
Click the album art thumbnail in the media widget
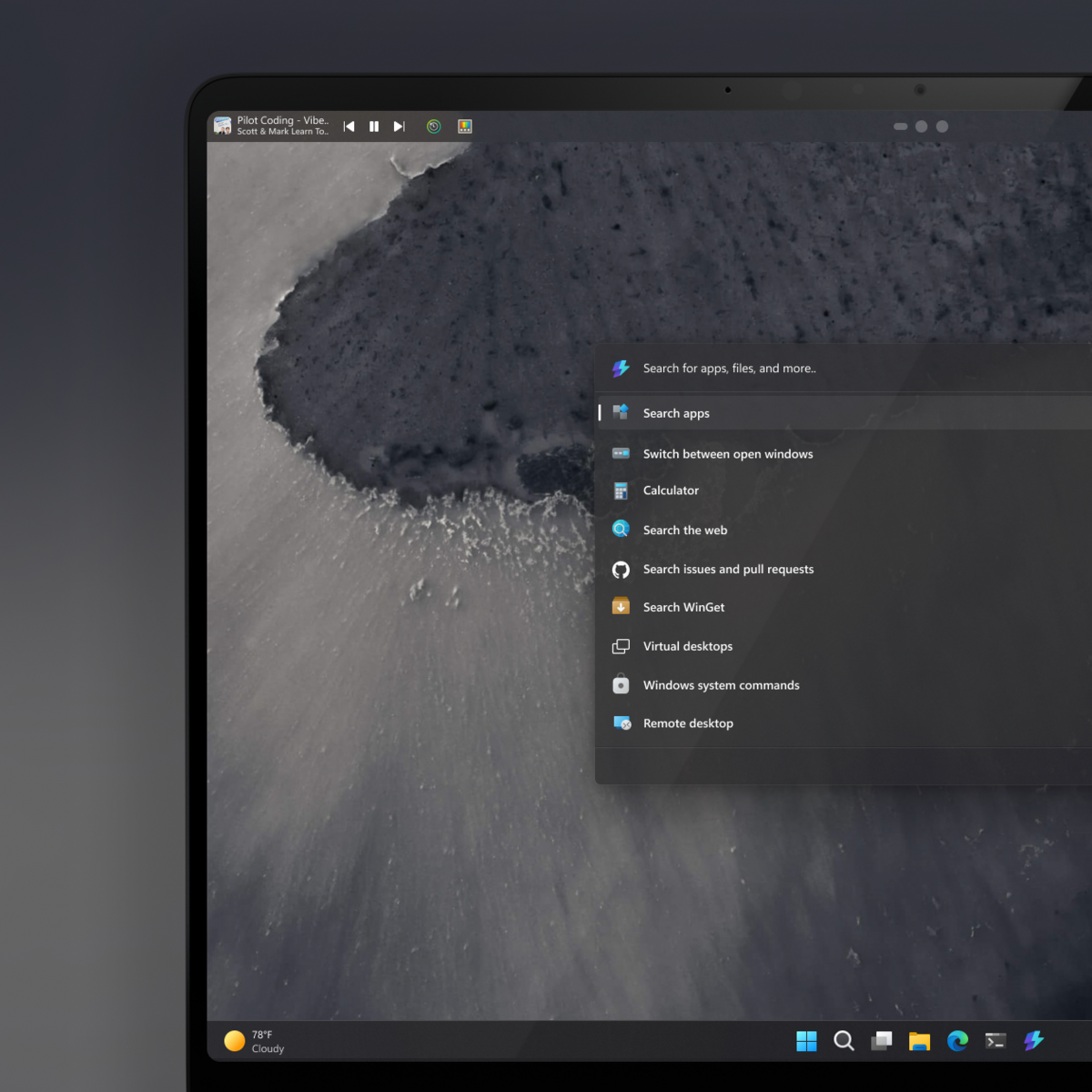[x=222, y=126]
